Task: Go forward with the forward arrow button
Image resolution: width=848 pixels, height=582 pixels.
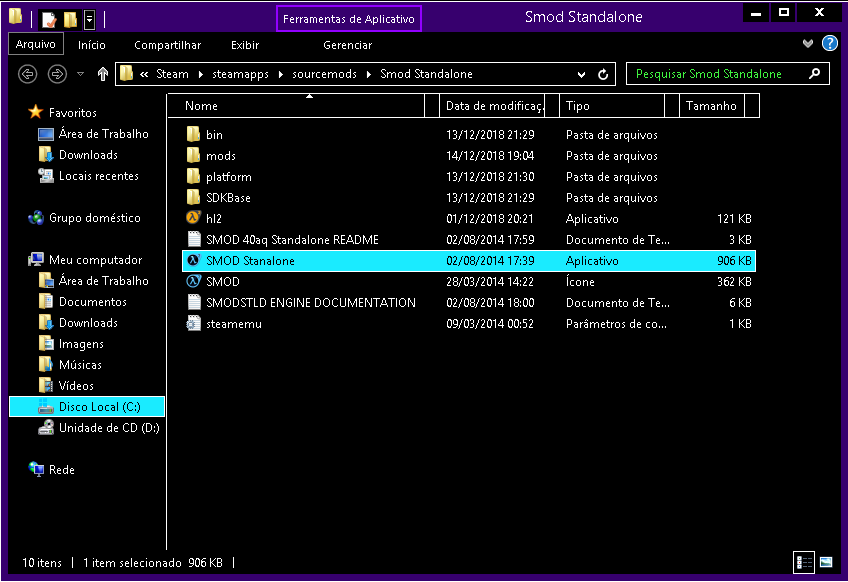Action: (x=57, y=74)
